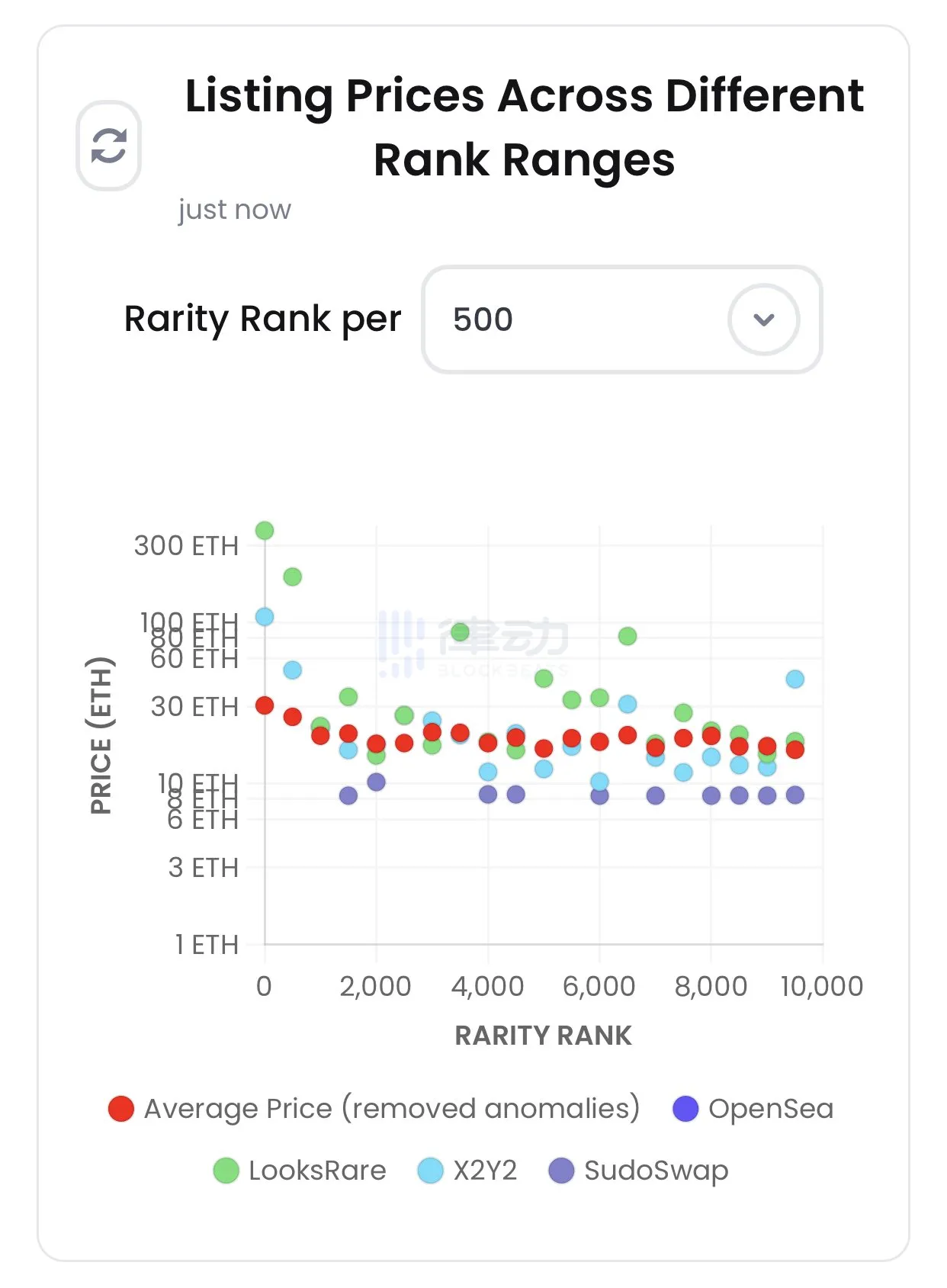The width and height of the screenshot is (947, 1288).
Task: Click the dropdown chevron arrow circle
Action: coord(763,320)
